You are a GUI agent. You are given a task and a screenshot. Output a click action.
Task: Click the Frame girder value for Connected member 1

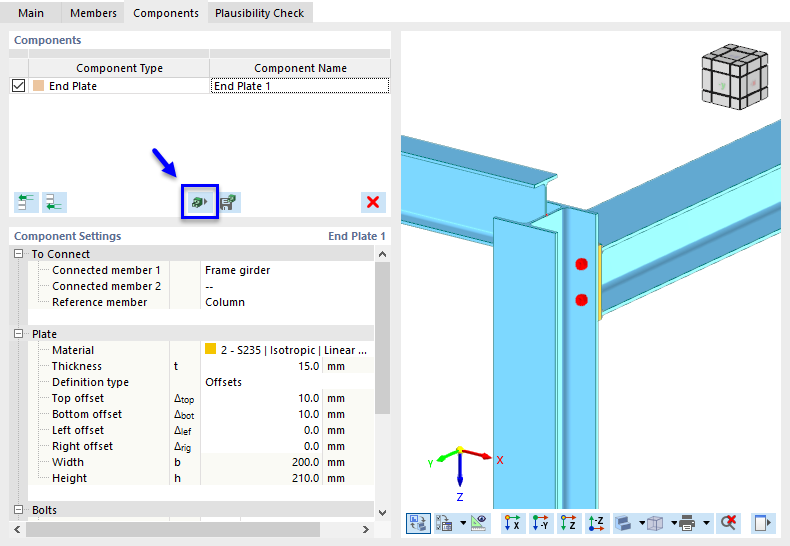[287, 270]
